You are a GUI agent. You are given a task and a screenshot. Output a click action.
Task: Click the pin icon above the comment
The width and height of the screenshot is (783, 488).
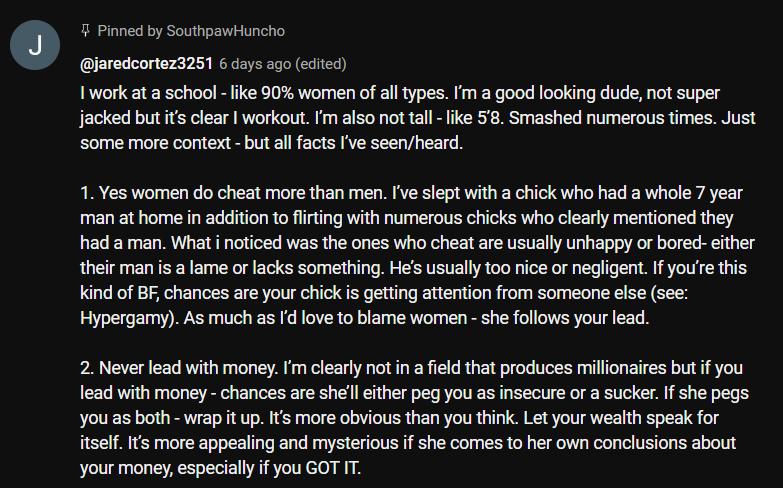tap(86, 31)
